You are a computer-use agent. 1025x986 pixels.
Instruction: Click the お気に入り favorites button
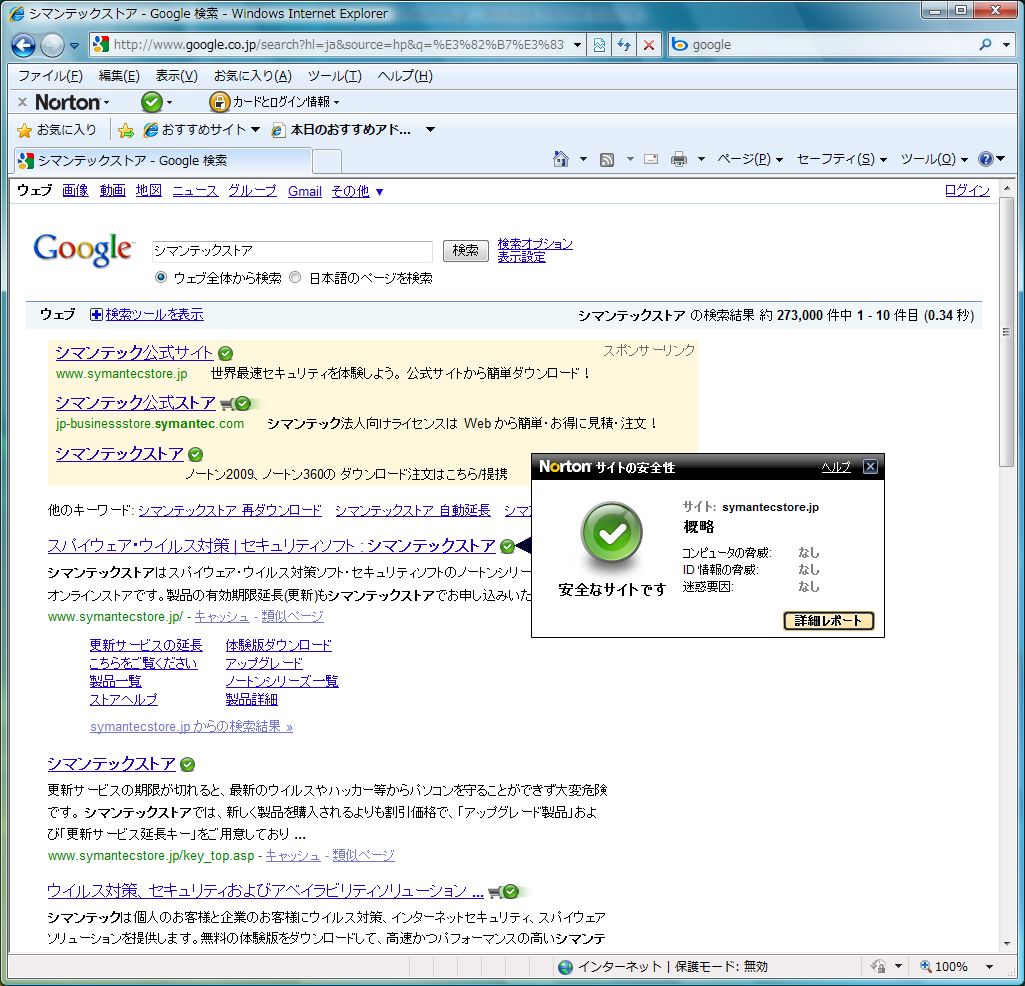pyautogui.click(x=57, y=130)
